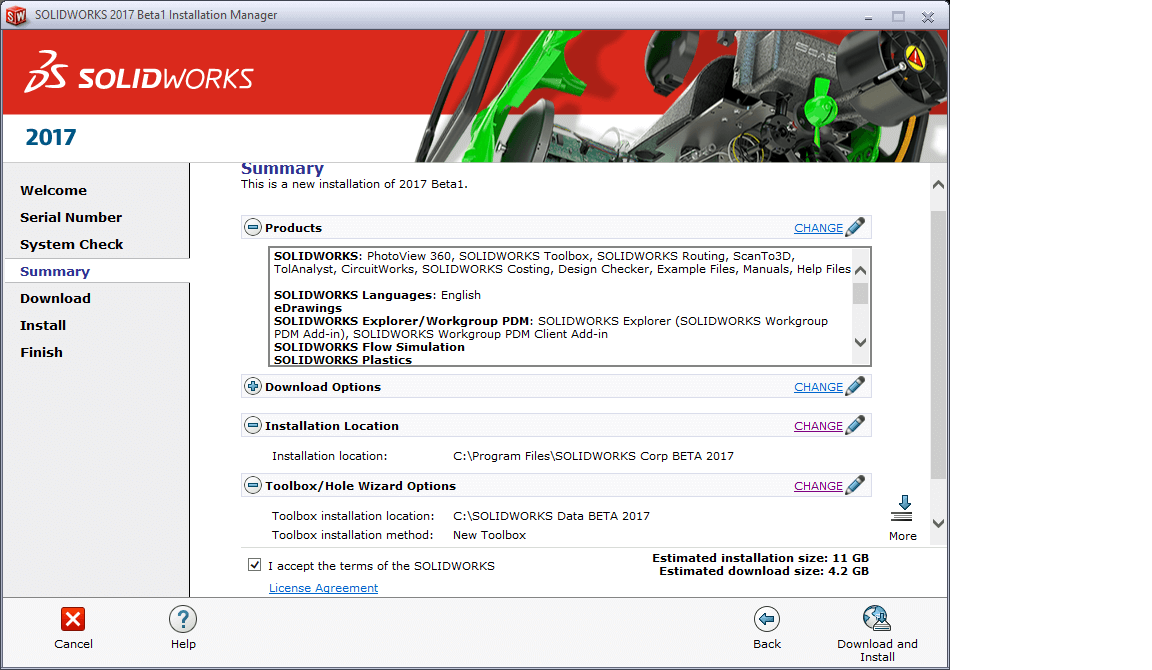Click the SOLIDWORKS title bar app icon
The width and height of the screenshot is (1152, 670).
(x=15, y=15)
